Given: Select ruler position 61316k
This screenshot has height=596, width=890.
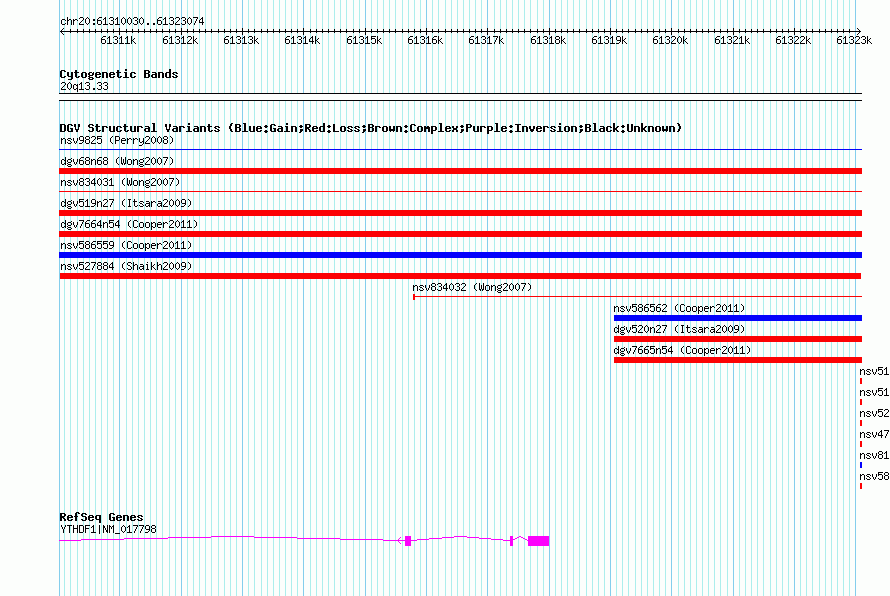Looking at the screenshot, I should point(425,40).
